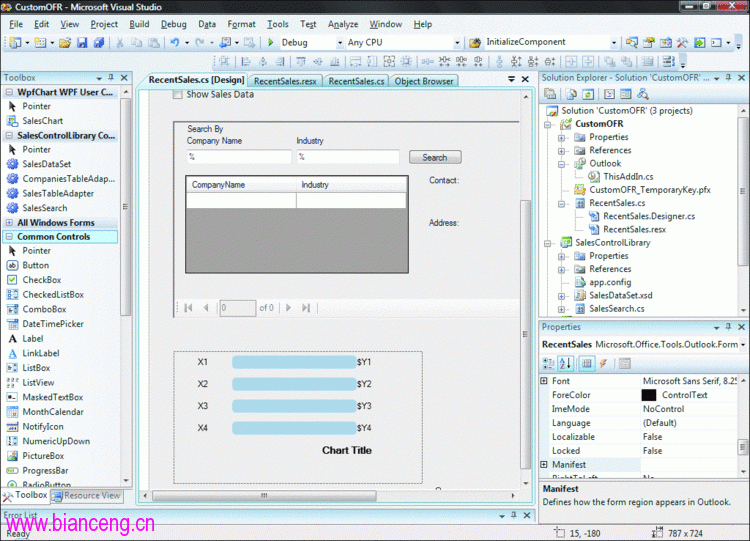Pick the DateTimePicker control in Toolbox

click(53, 324)
